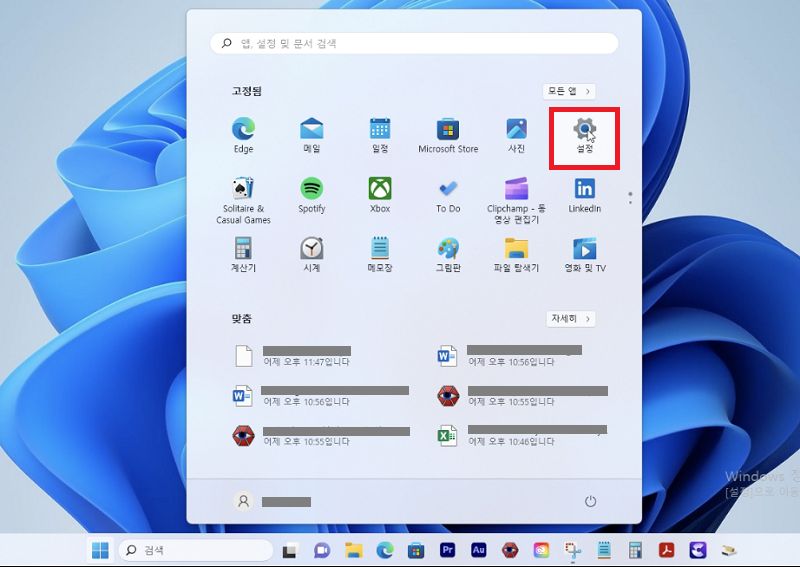The height and width of the screenshot is (567, 800).
Task: Launch Spotify from the pinned apps
Action: tap(312, 195)
